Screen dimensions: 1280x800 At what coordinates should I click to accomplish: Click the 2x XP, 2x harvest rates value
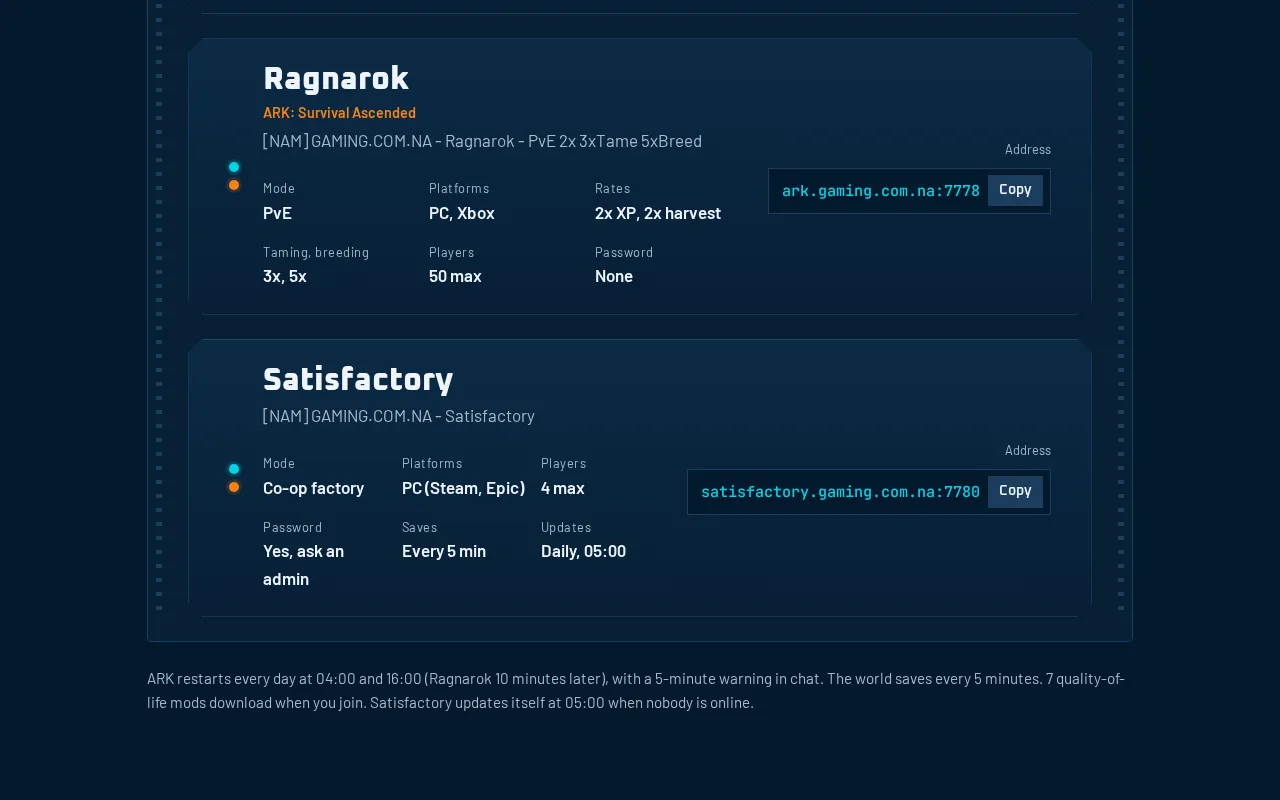coord(658,213)
